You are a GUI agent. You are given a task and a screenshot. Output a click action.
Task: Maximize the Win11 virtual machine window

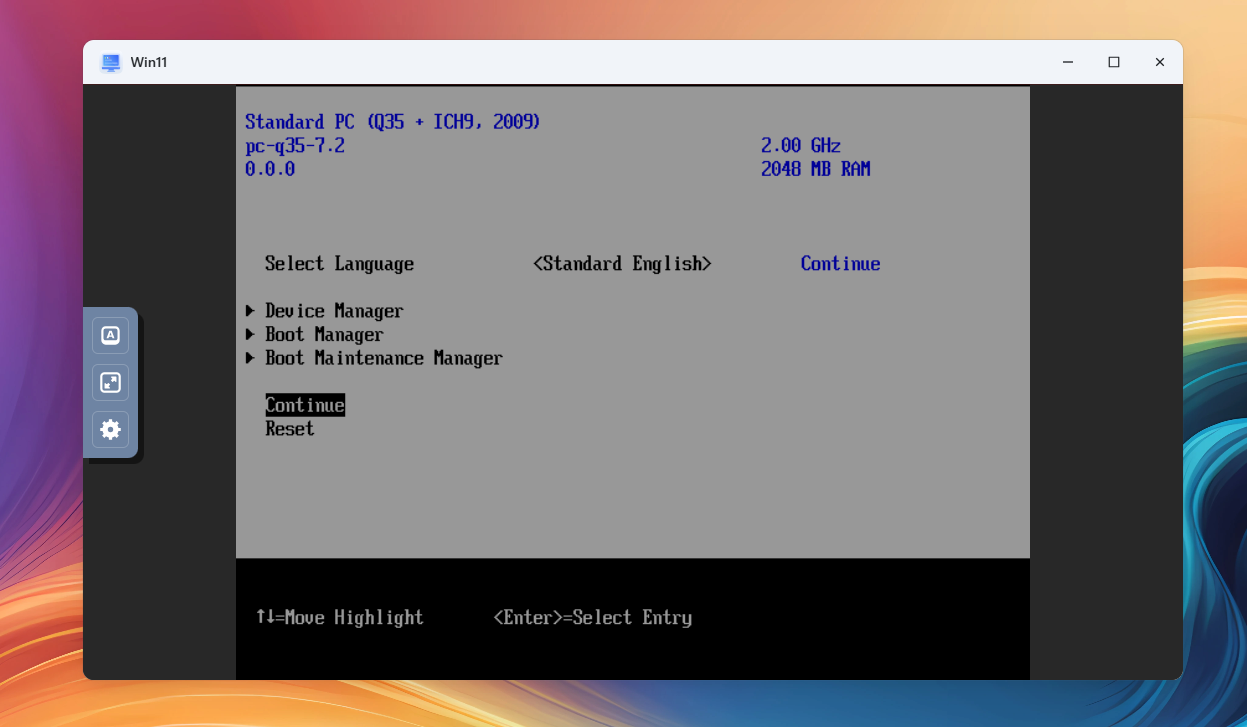1113,62
